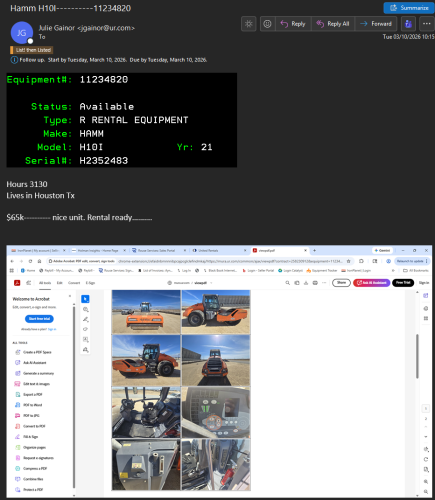This screenshot has width=435, height=500.
Task: Click the Ask AI Assistant button
Action: click(x=371, y=283)
